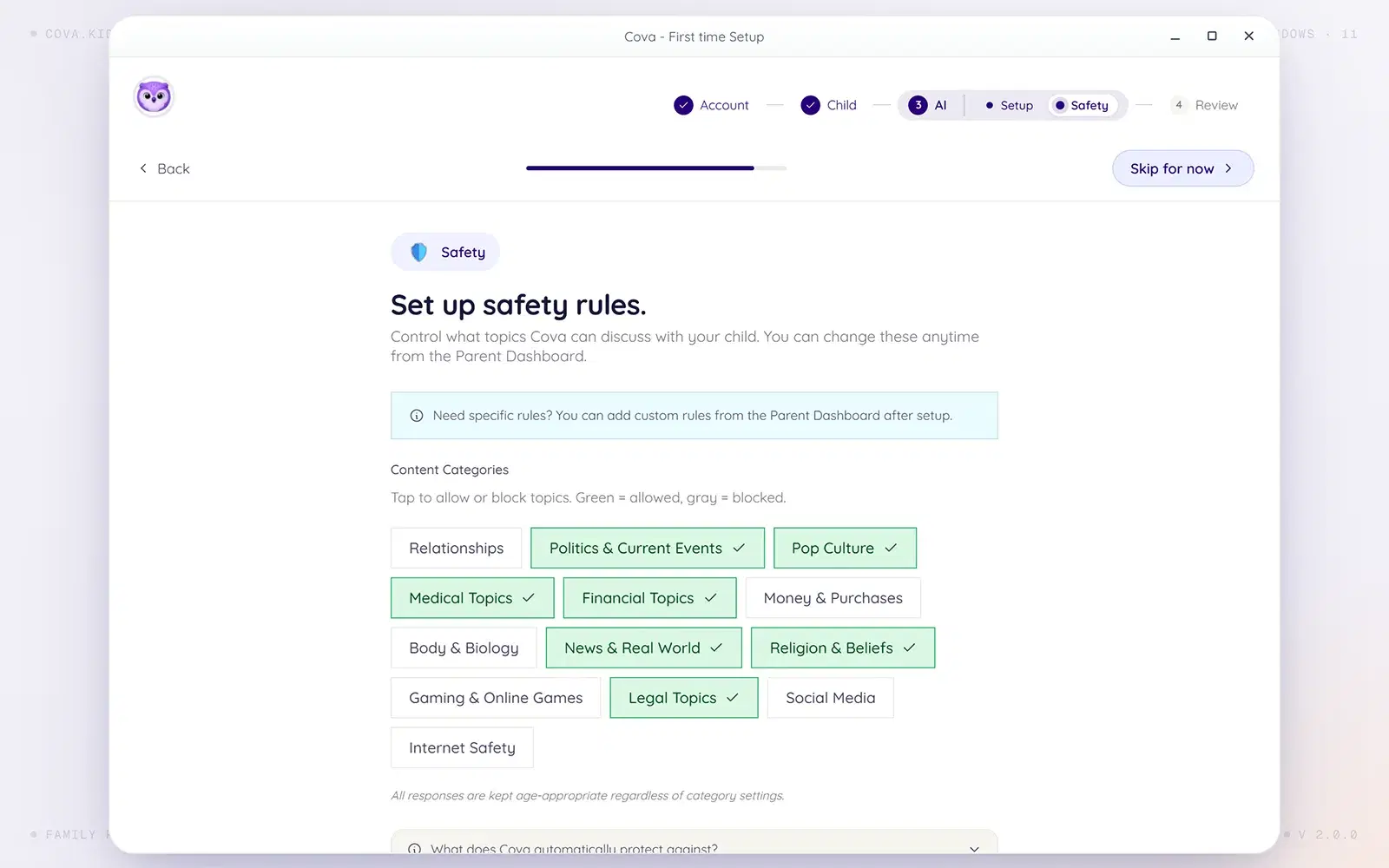
Task: Click the 'Cova - First time Setup' window title
Action: point(694,36)
